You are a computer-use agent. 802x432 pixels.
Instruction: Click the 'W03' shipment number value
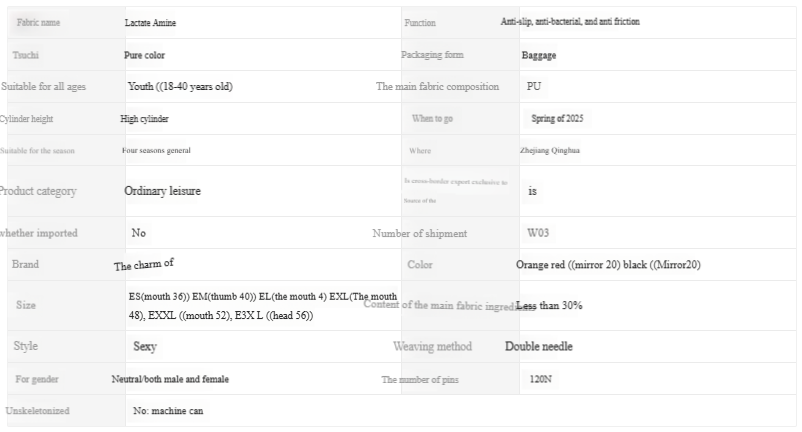(x=538, y=233)
